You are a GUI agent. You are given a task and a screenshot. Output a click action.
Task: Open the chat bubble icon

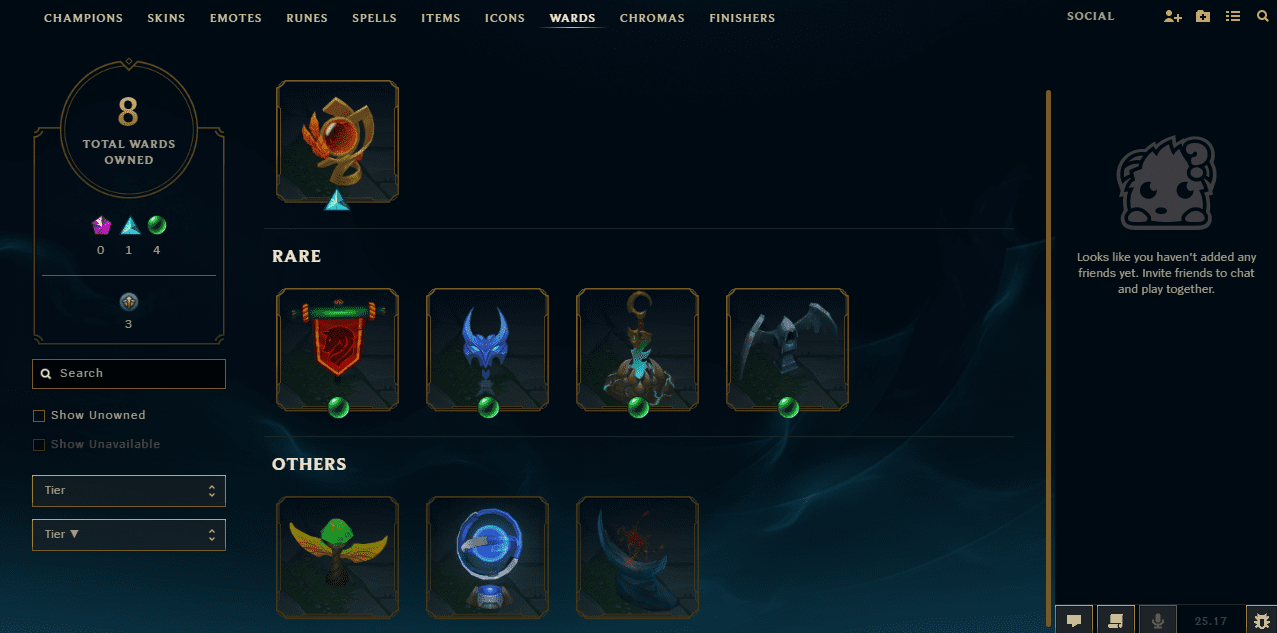(x=1074, y=620)
